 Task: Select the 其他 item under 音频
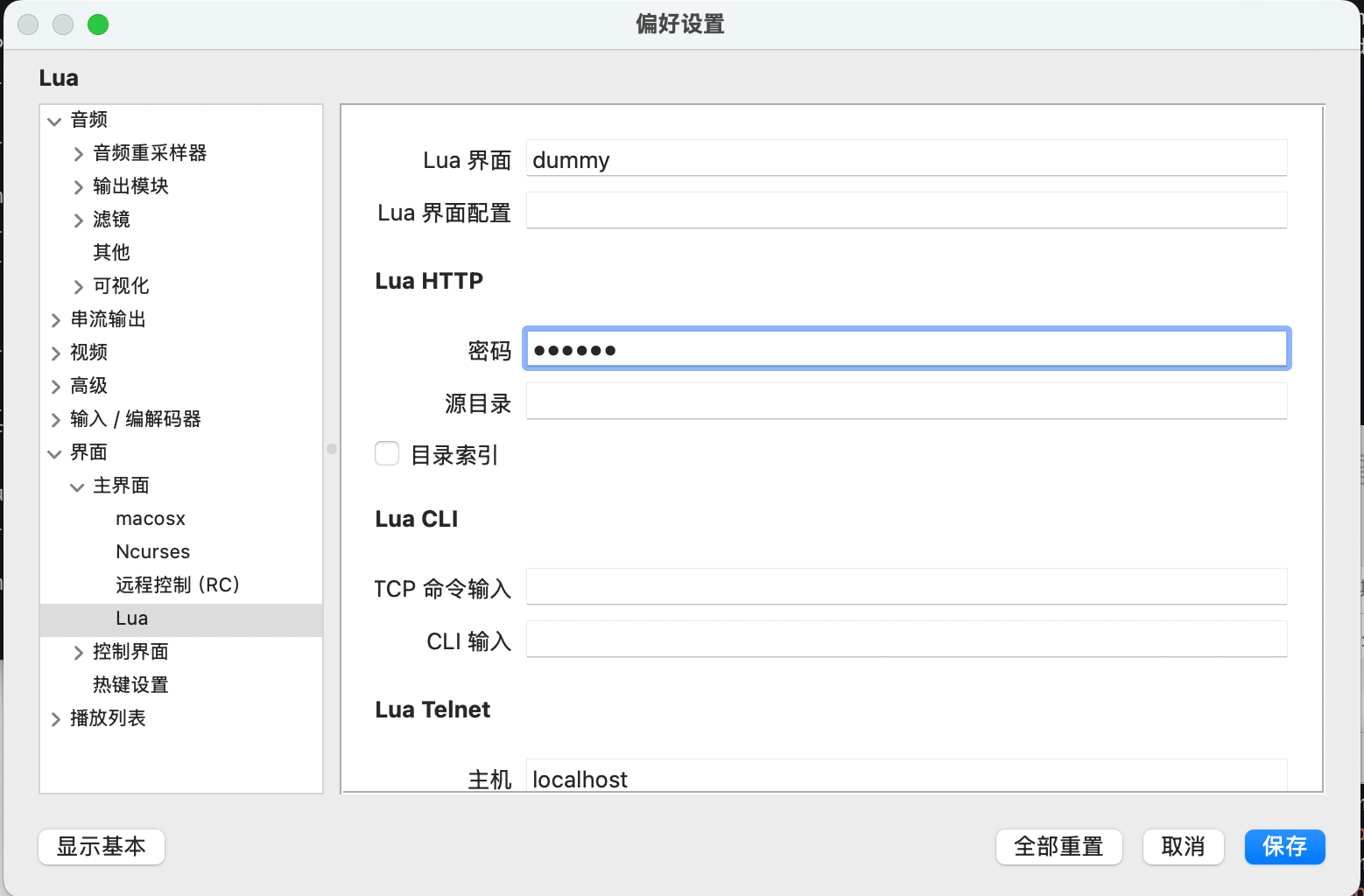pyautogui.click(x=110, y=252)
